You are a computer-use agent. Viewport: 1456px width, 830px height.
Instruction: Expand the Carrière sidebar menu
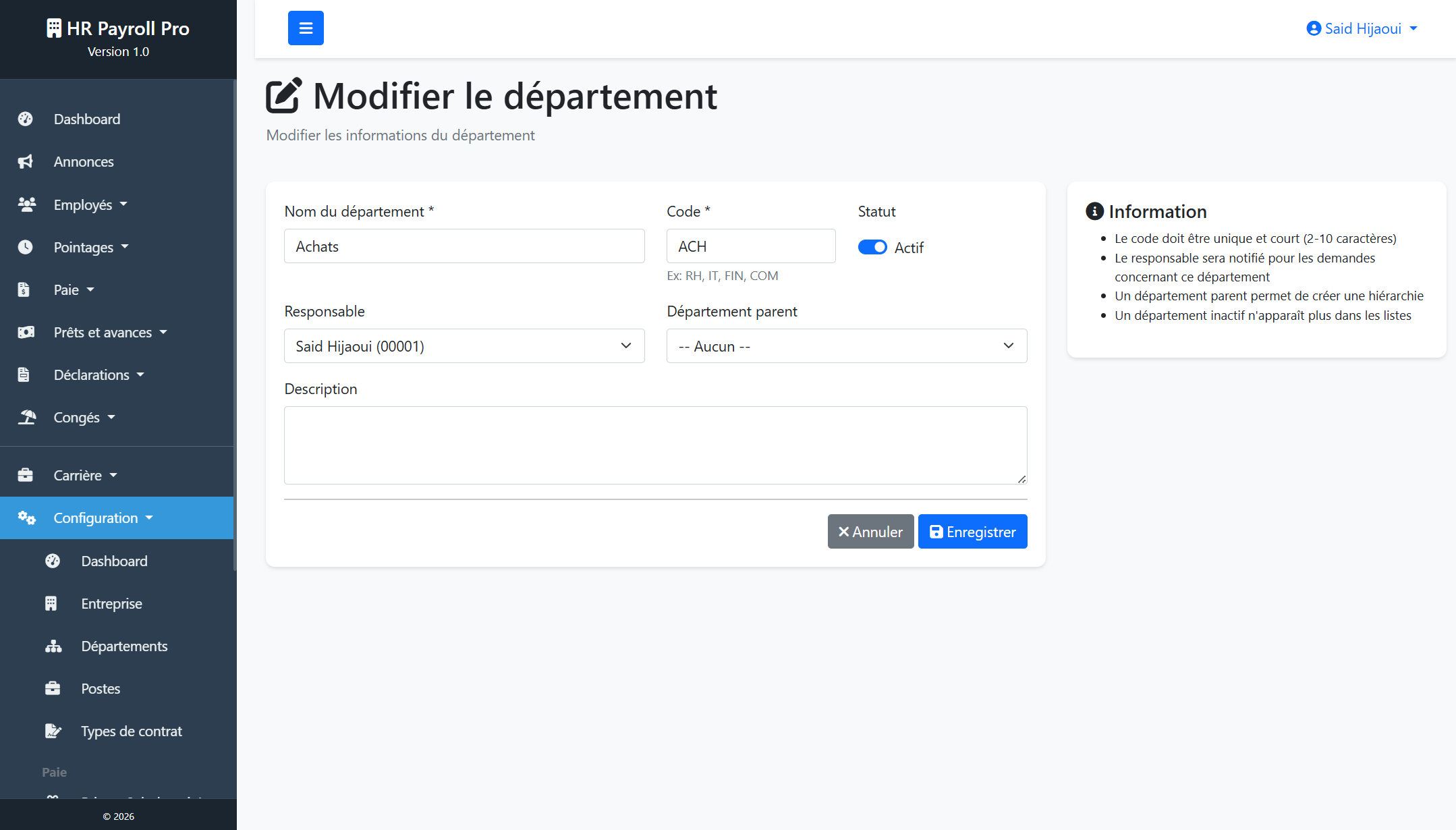(x=117, y=475)
